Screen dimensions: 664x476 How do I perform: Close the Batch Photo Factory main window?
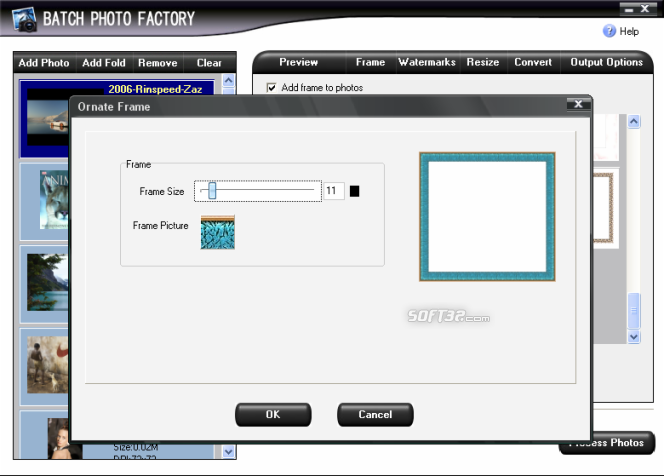[645, 8]
